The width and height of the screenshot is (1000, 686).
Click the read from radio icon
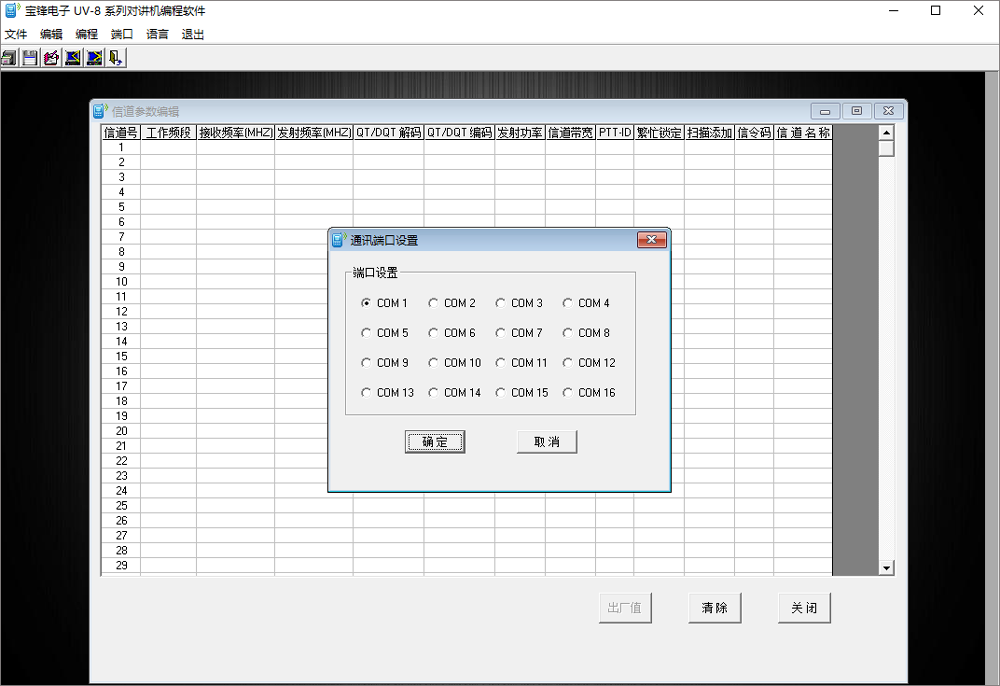[73, 58]
